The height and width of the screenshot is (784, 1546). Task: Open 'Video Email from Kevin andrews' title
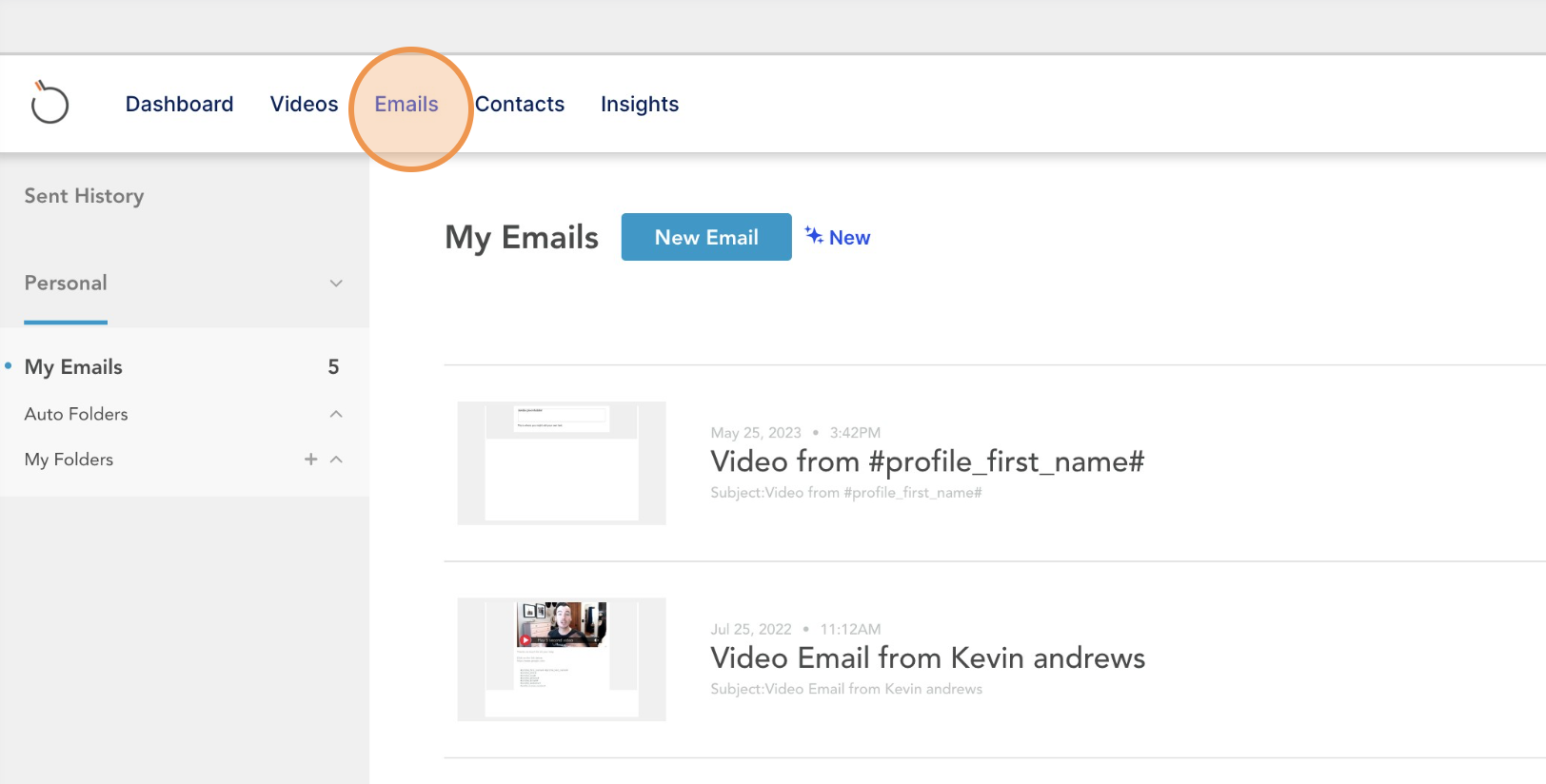click(x=927, y=657)
